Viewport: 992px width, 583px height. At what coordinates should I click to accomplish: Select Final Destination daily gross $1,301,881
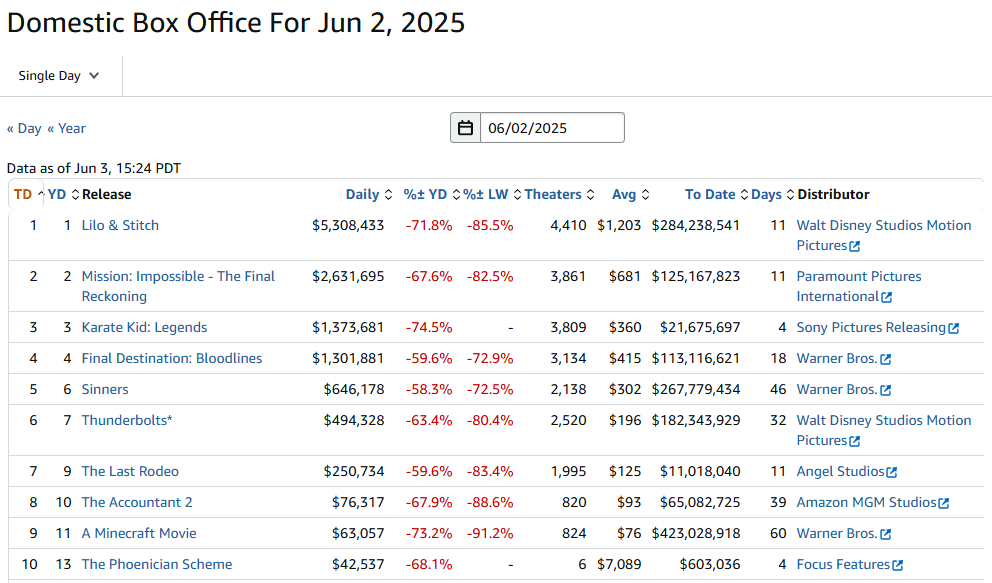click(348, 358)
